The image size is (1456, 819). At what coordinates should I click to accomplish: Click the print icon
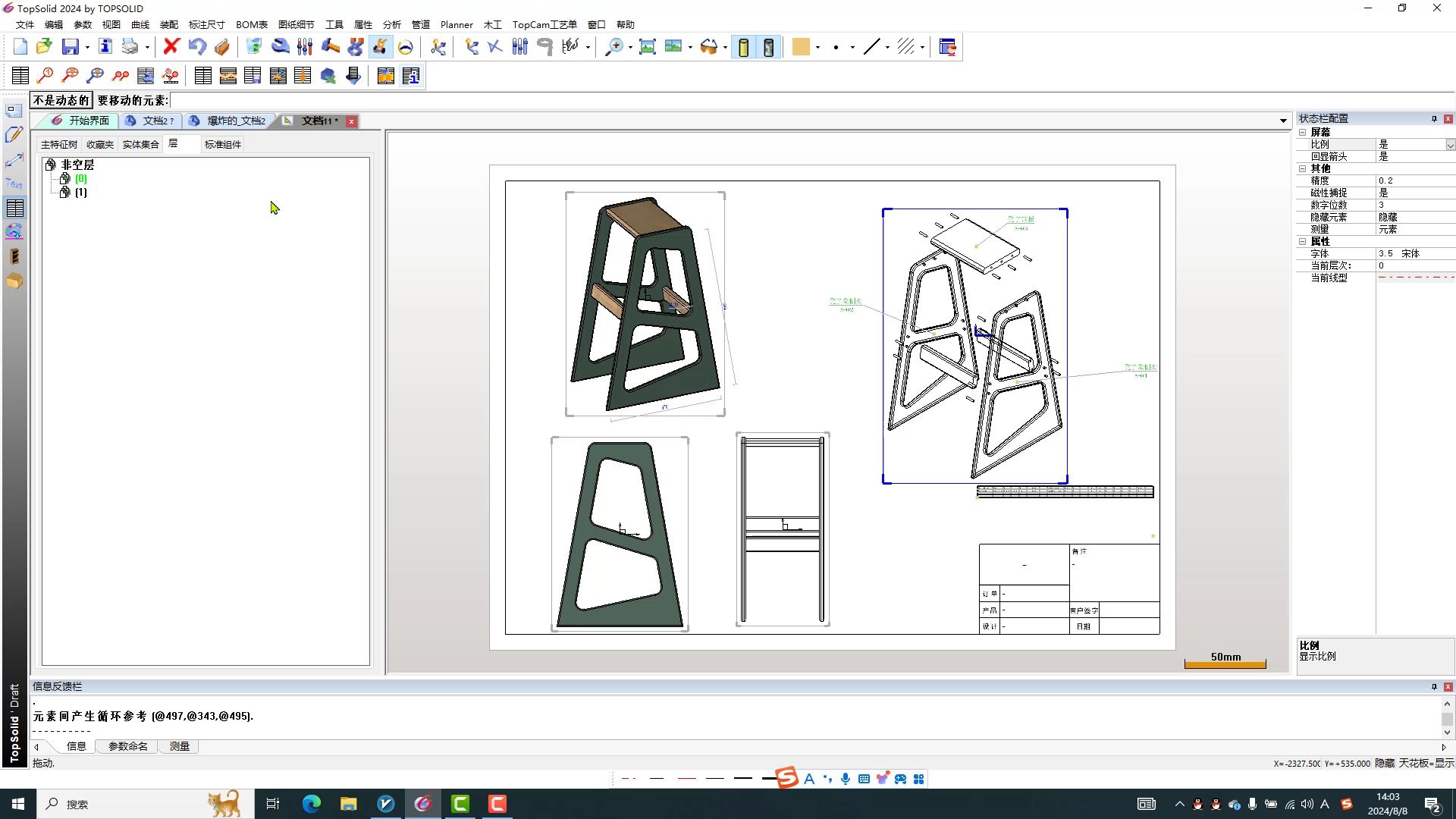pos(130,47)
